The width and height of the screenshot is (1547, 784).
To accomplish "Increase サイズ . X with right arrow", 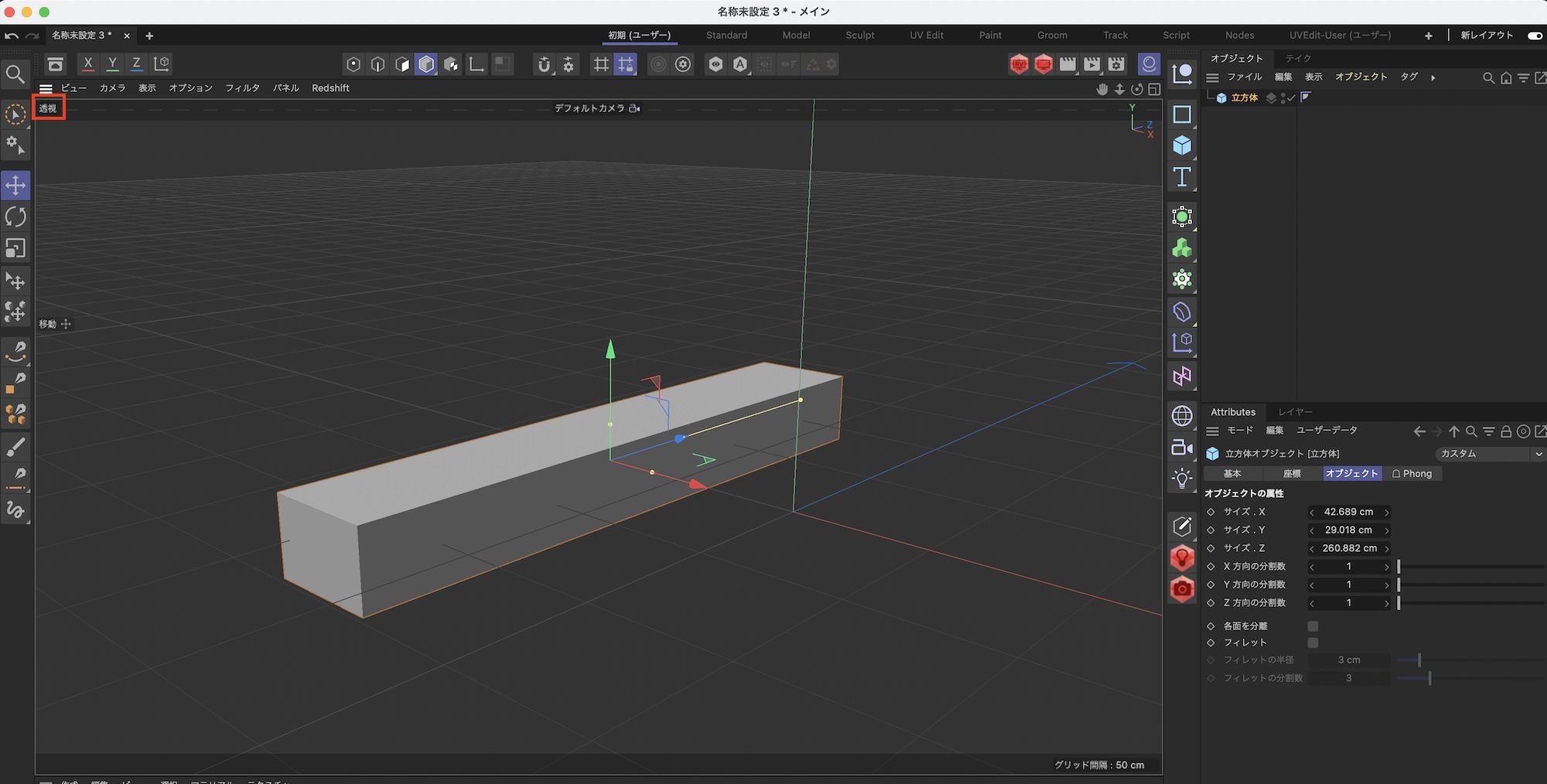I will click(1387, 513).
